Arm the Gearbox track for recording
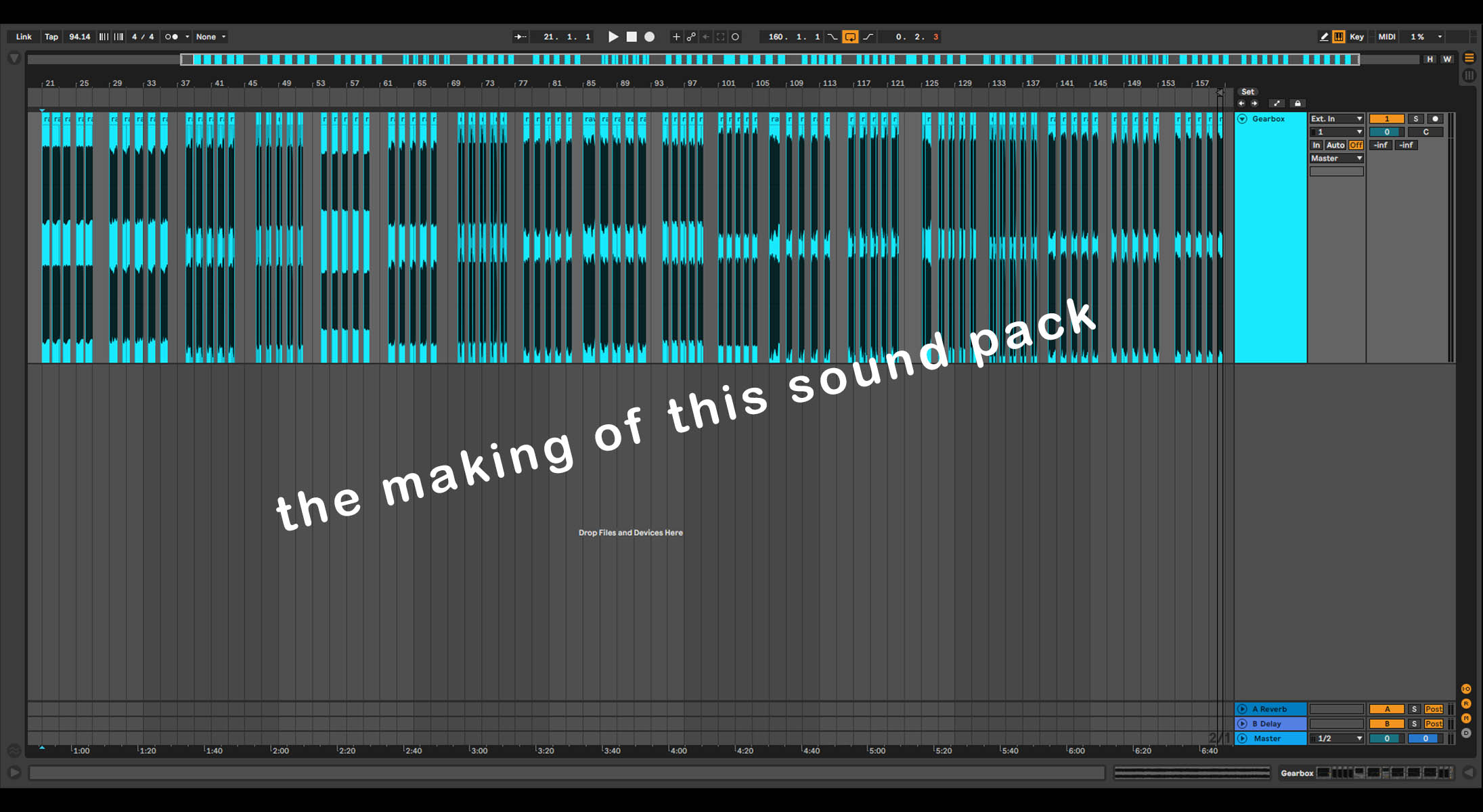Screen dimensions: 1483x812 pos(1434,118)
